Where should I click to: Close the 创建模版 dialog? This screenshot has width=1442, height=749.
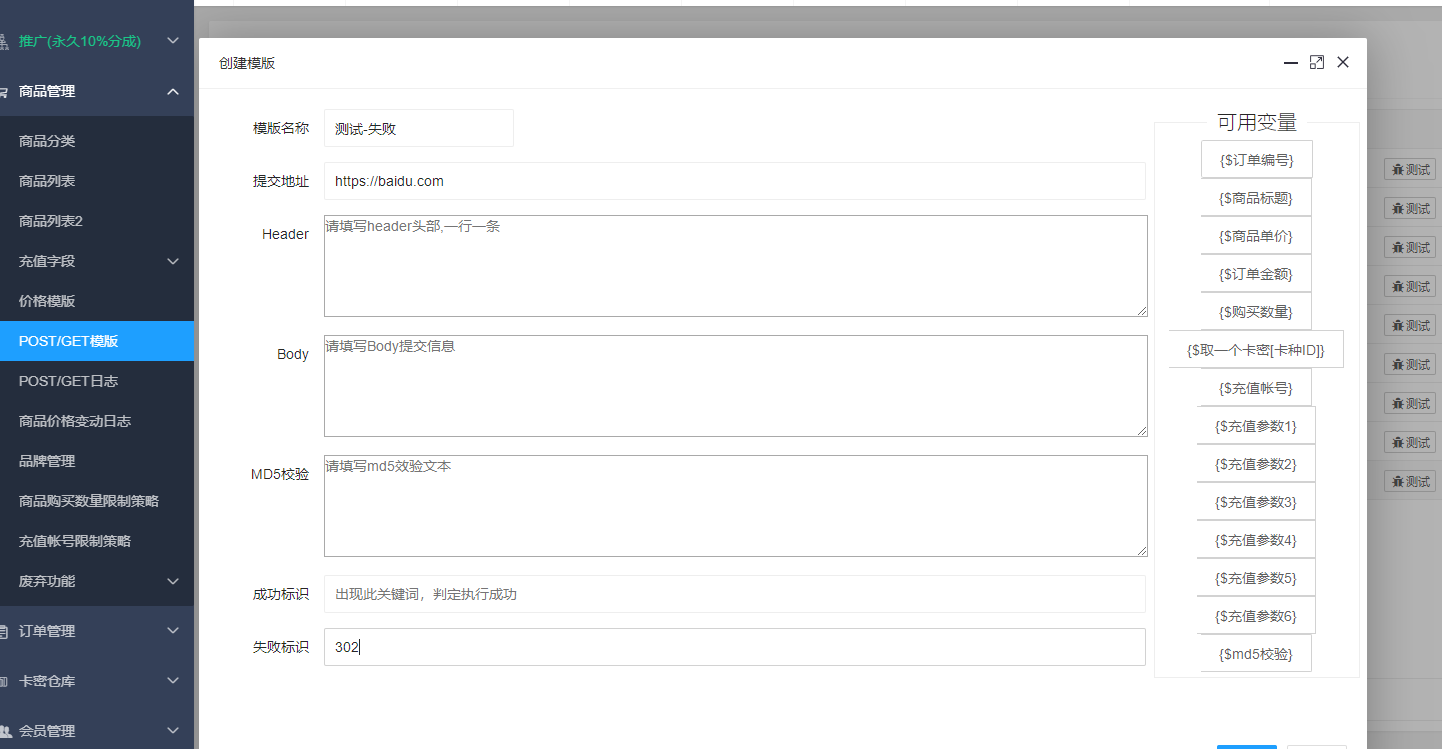(1343, 62)
